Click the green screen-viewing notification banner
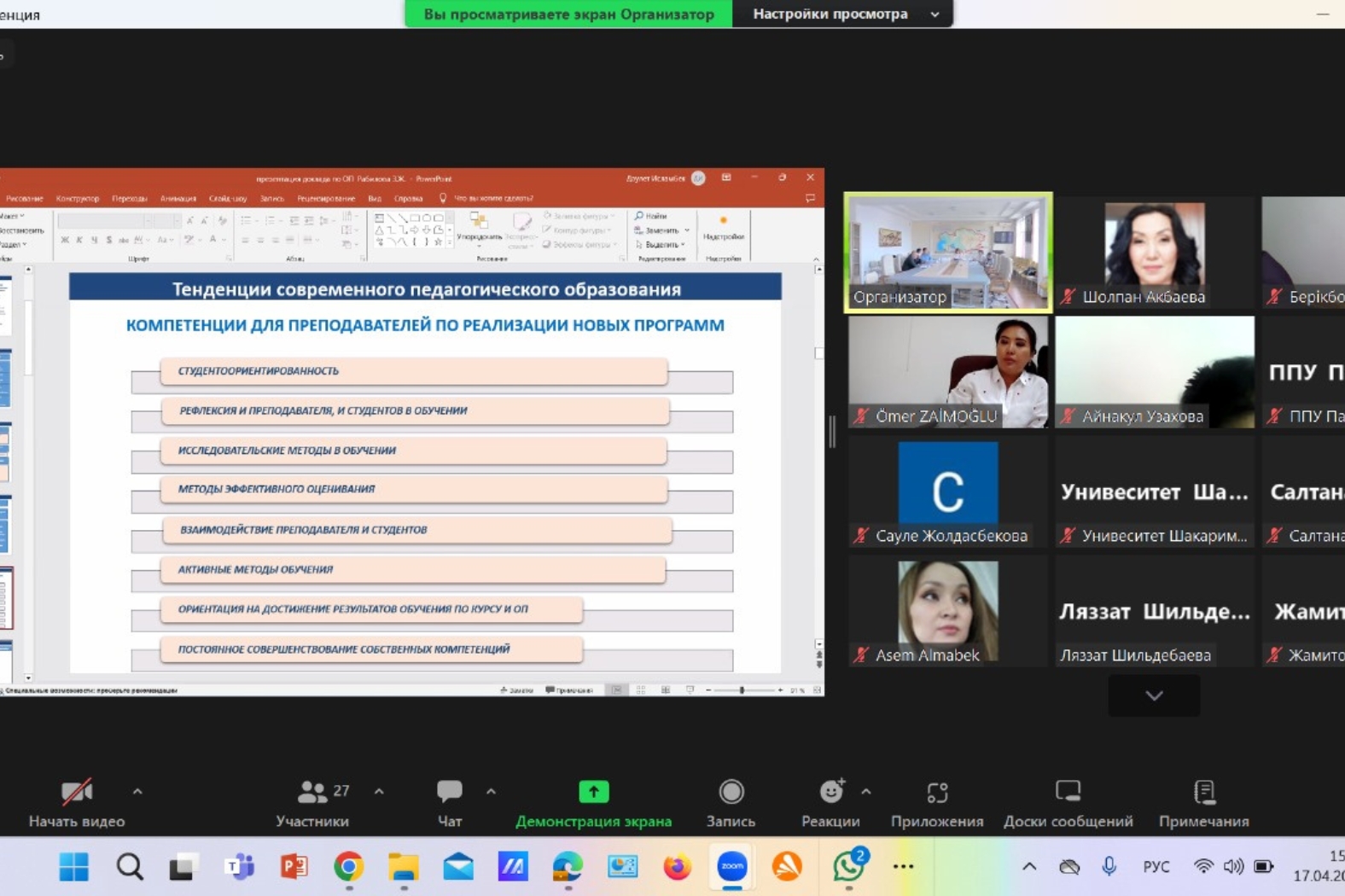Image resolution: width=1345 pixels, height=896 pixels. tap(568, 15)
